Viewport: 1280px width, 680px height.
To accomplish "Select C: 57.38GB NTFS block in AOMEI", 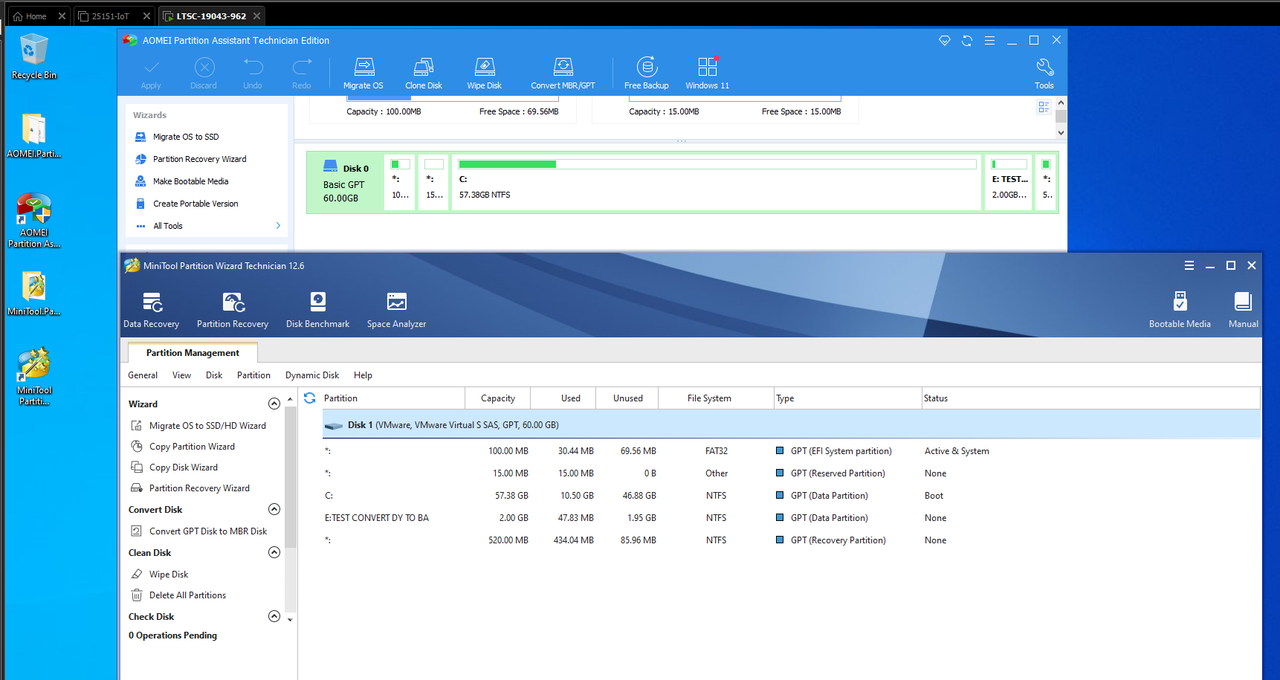I will coord(717,182).
